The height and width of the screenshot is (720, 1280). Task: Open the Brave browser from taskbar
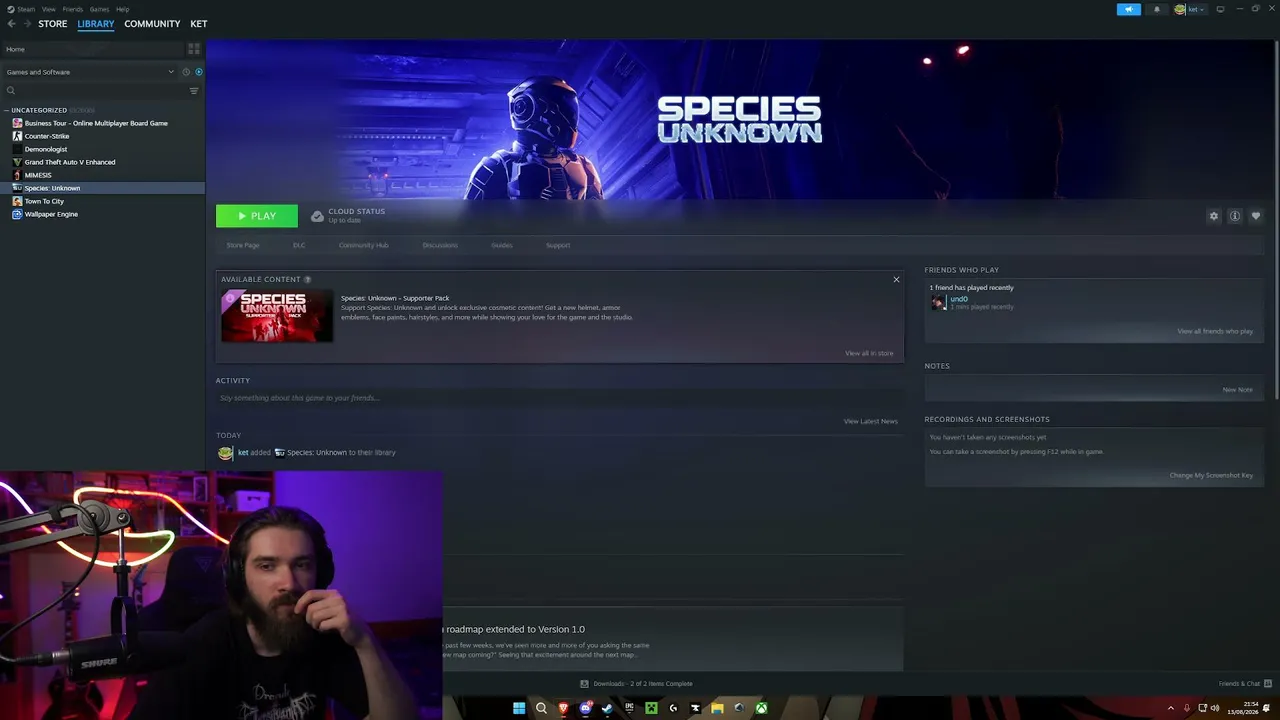pyautogui.click(x=563, y=708)
